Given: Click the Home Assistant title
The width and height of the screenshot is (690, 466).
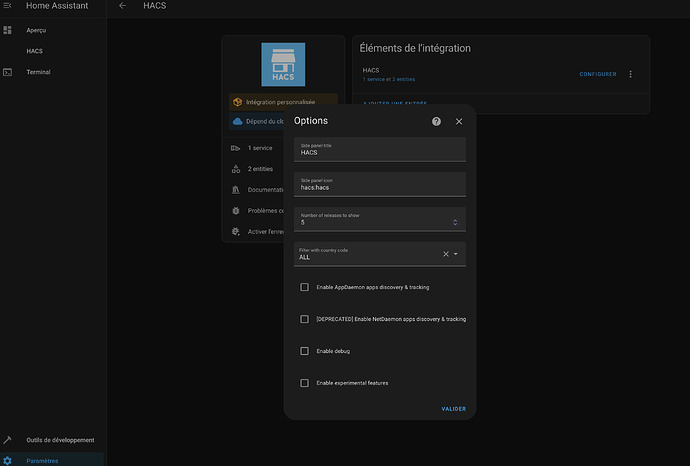Looking at the screenshot, I should point(57,6).
